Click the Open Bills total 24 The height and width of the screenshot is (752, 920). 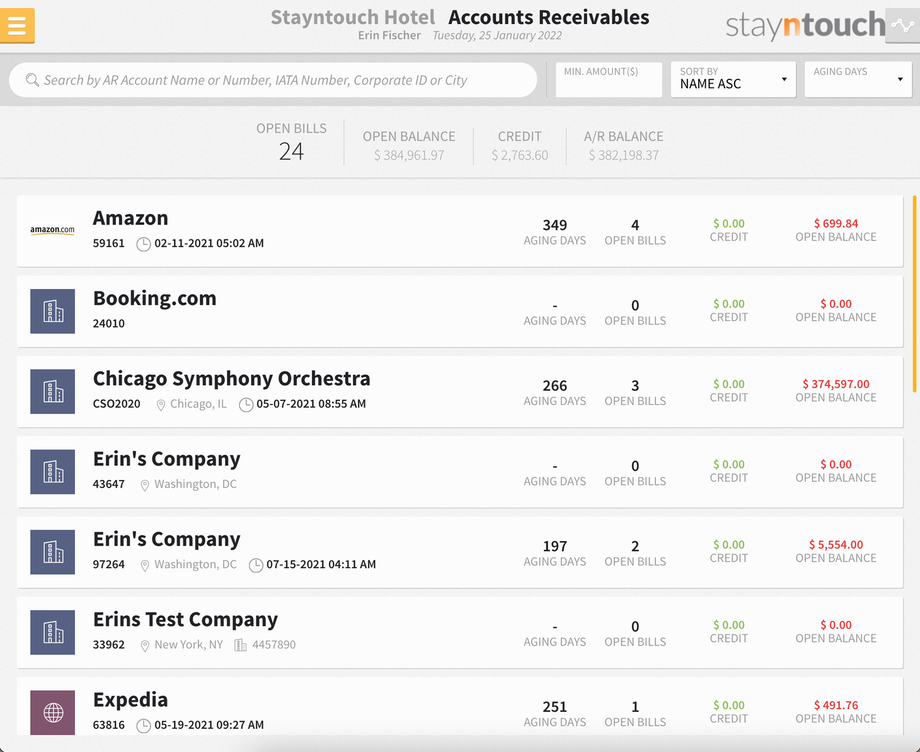click(x=291, y=152)
